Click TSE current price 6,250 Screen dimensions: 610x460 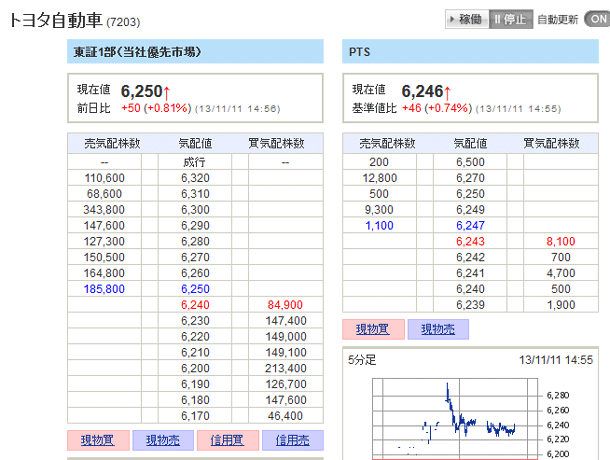(x=142, y=91)
